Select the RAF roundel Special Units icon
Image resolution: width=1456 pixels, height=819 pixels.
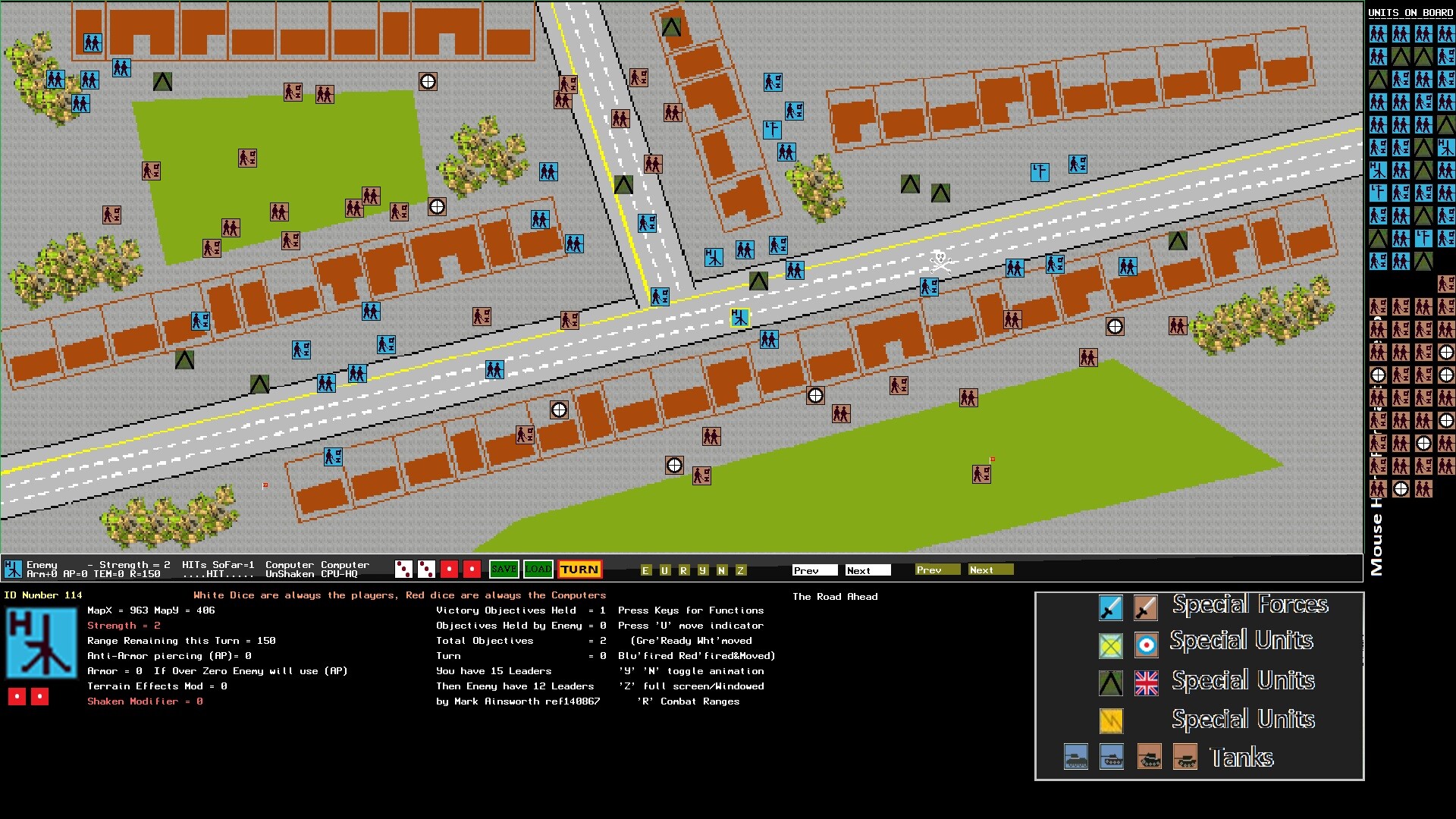pos(1145,645)
